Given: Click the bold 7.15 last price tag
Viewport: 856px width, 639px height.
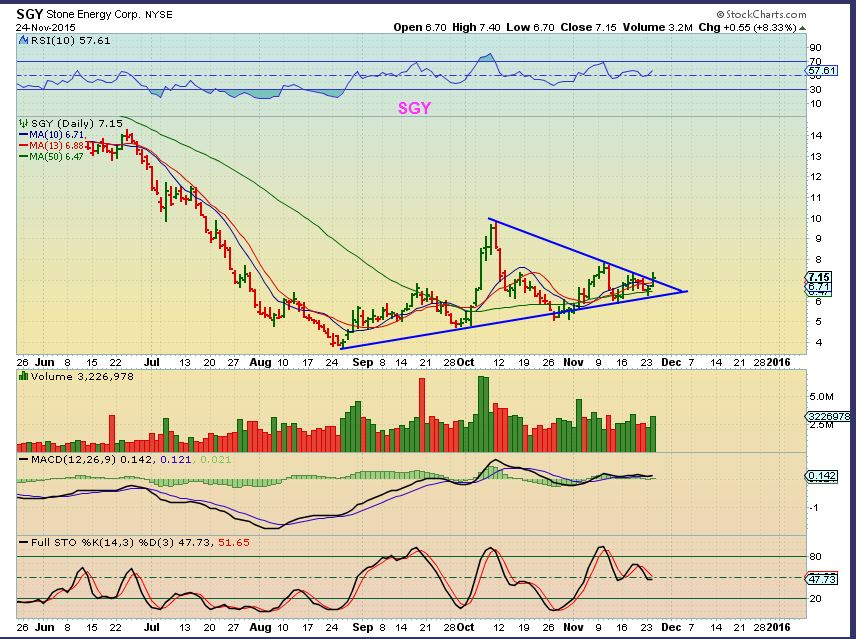Looking at the screenshot, I should pos(819,277).
